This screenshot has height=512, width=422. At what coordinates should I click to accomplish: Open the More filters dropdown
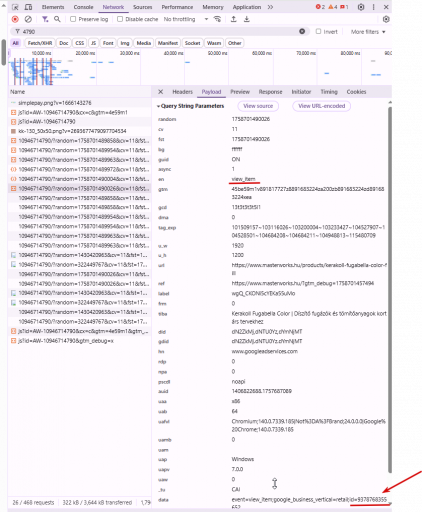point(368,32)
